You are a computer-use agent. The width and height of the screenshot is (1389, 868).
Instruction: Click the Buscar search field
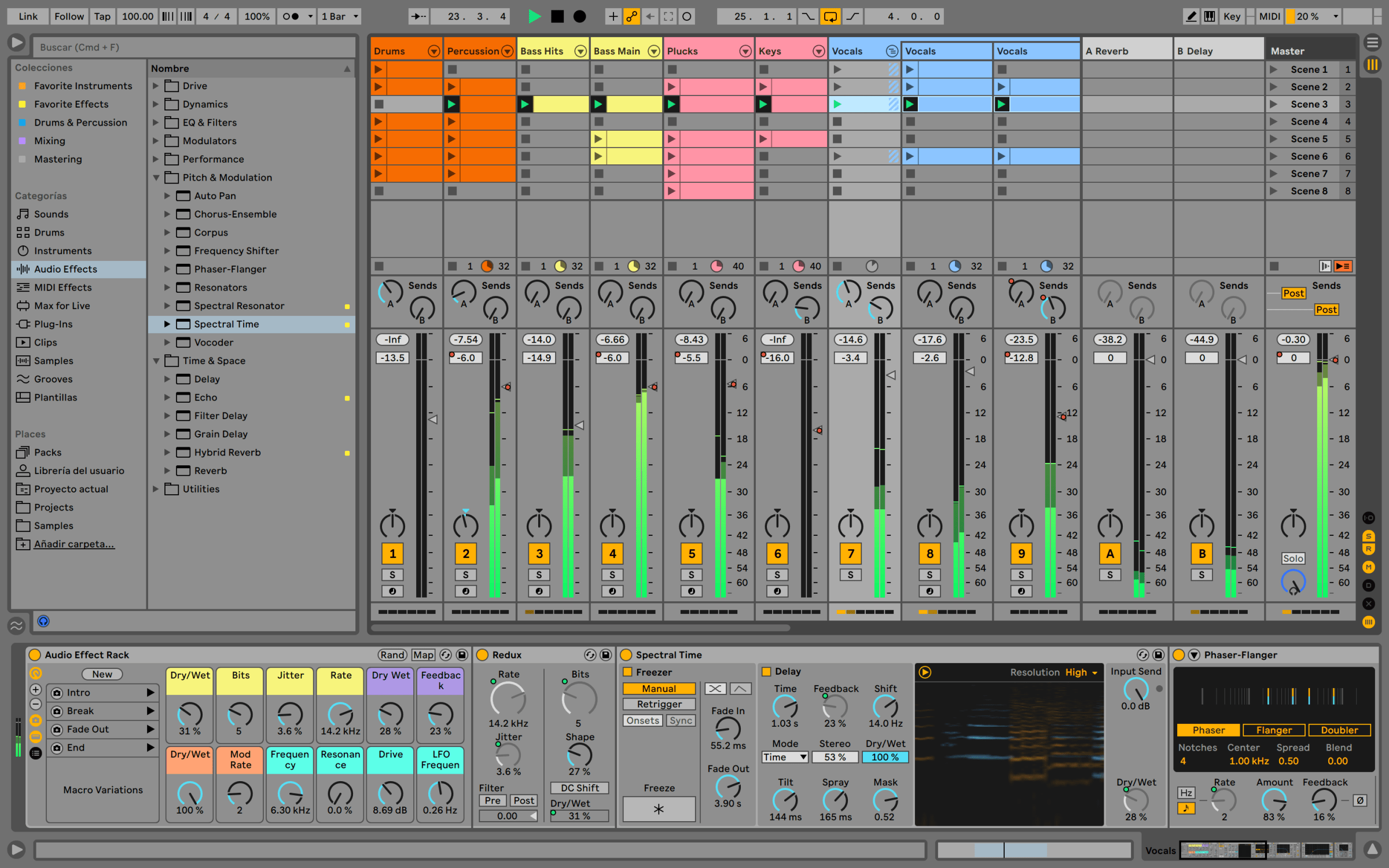click(194, 47)
